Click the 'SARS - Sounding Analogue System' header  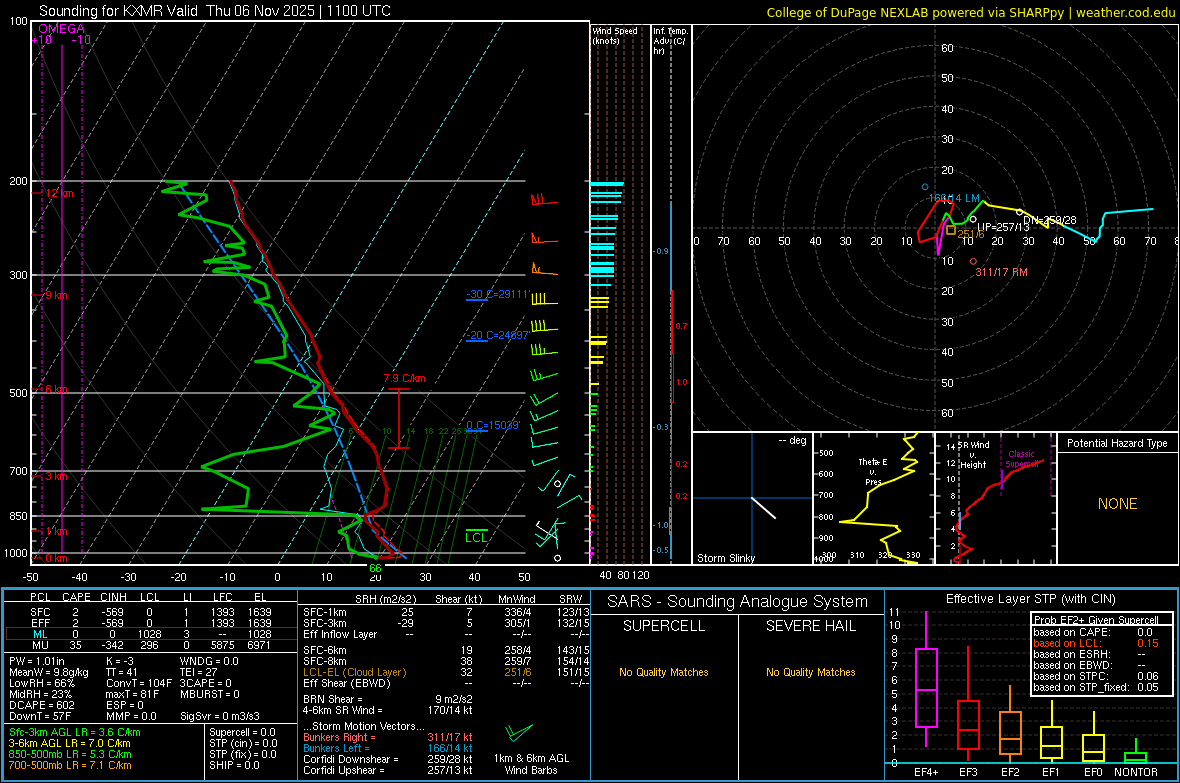(738, 602)
